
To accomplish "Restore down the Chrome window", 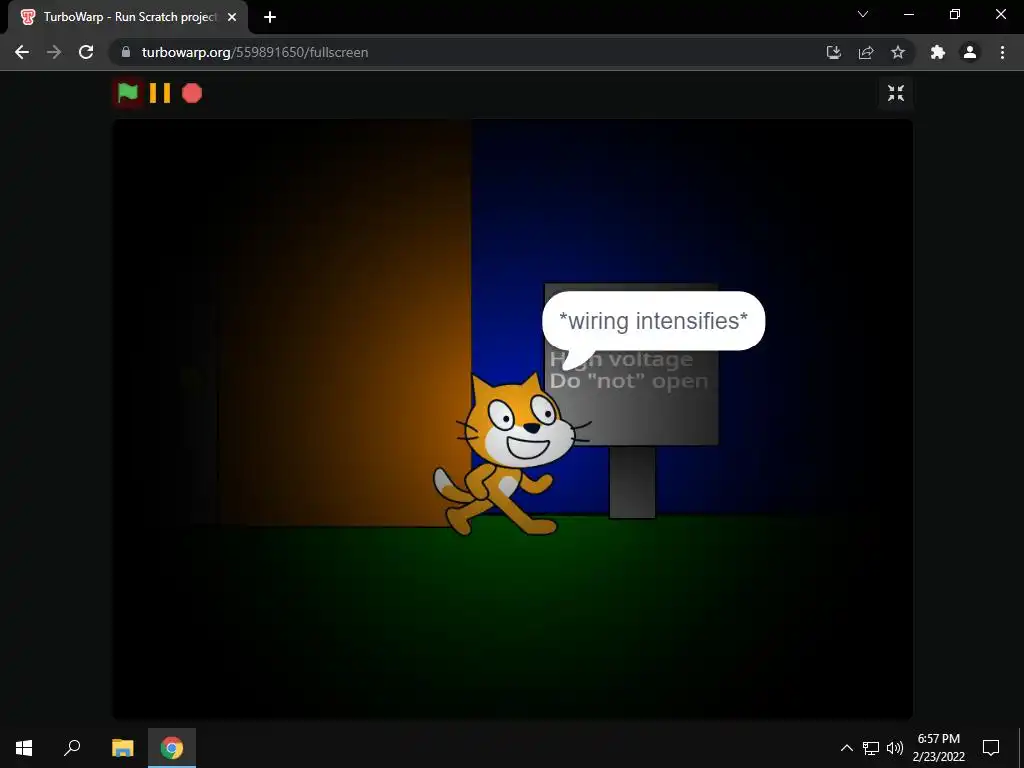I will click(x=955, y=14).
